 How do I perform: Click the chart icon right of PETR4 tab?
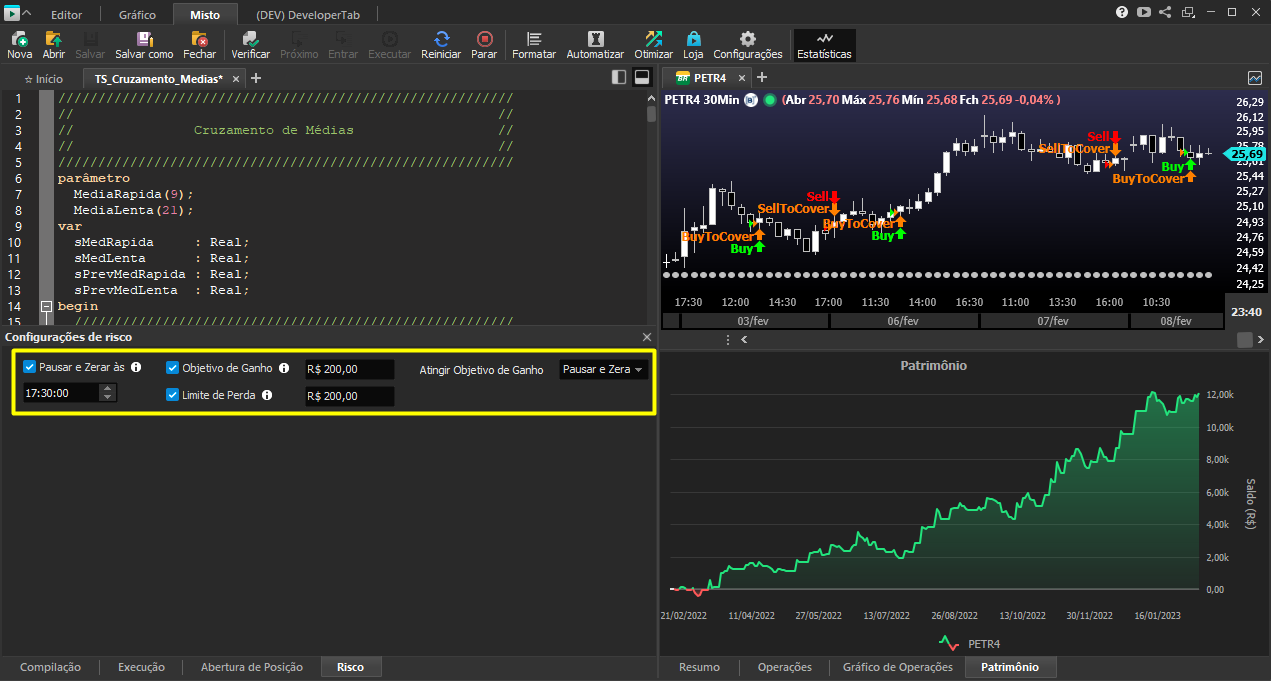pyautogui.click(x=1255, y=77)
